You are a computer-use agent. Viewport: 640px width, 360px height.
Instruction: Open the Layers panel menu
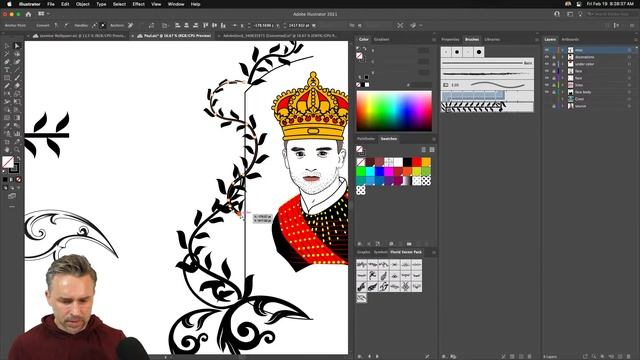point(636,40)
